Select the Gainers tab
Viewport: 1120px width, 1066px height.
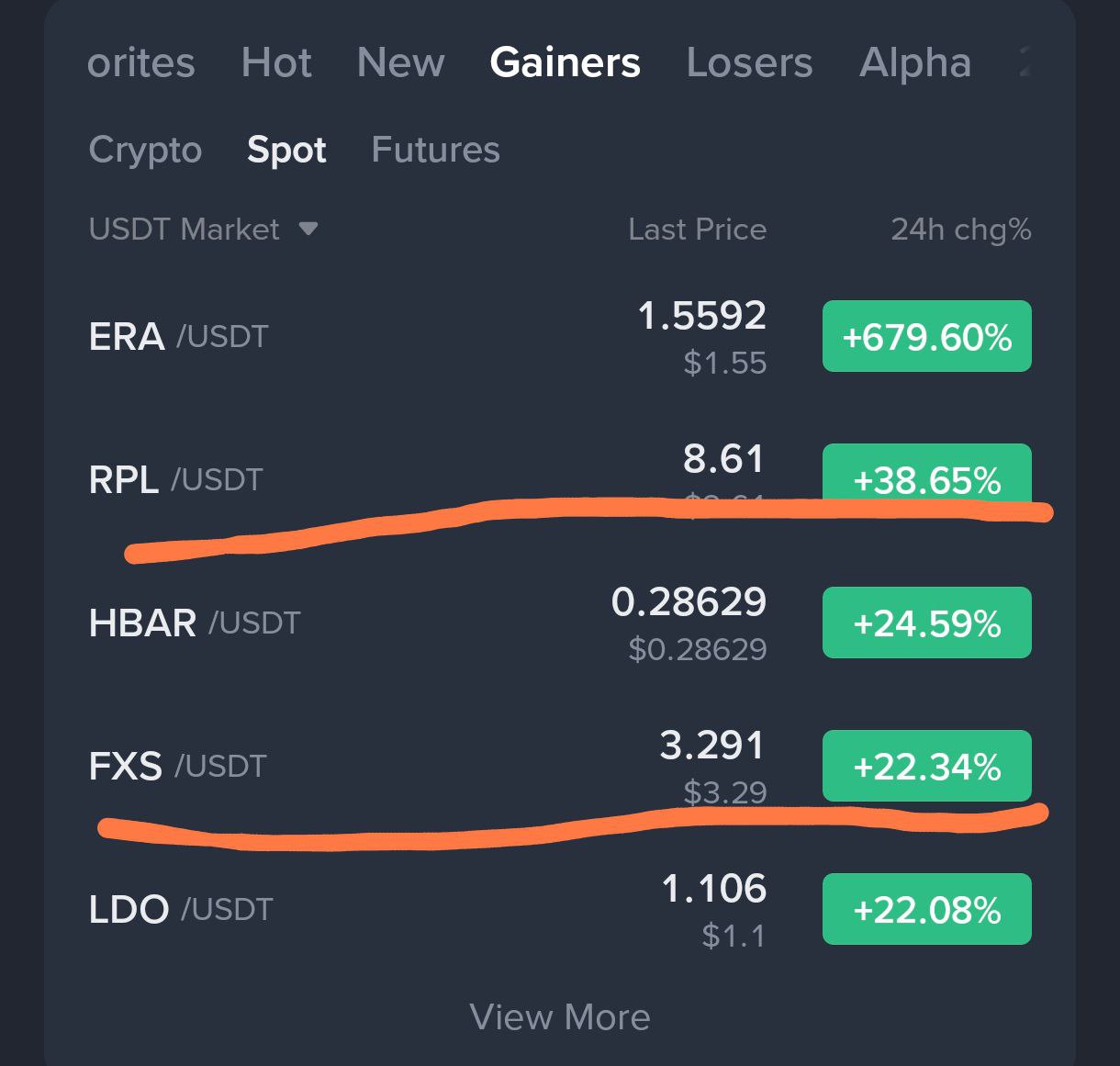[565, 62]
